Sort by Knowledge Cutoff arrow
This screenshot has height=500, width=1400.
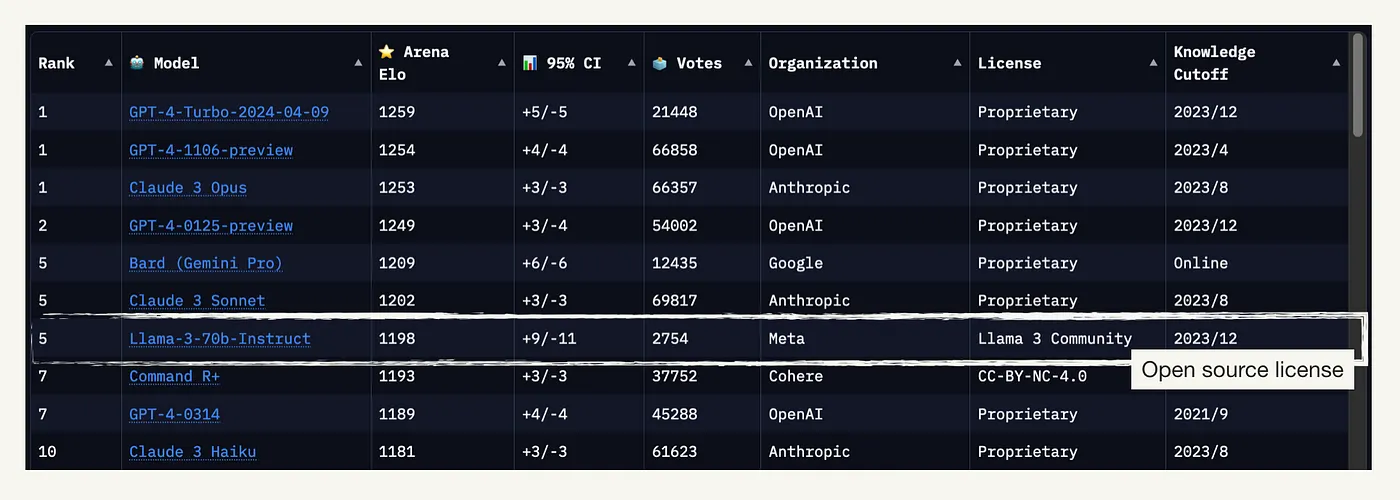pyautogui.click(x=1336, y=63)
